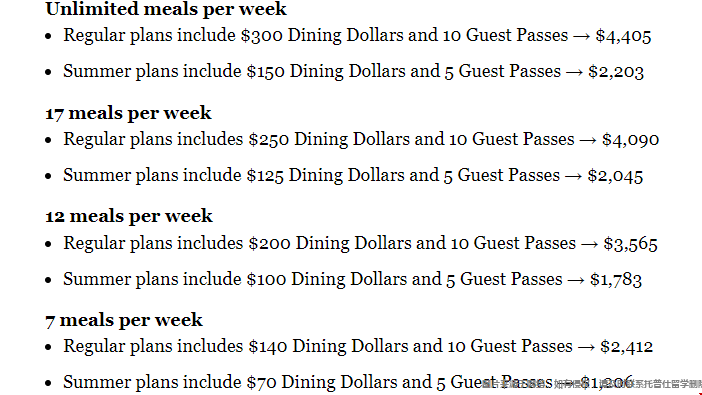Image resolution: width=702 pixels, height=395 pixels.
Task: Click the $2,045 summer plan price
Action: point(615,176)
